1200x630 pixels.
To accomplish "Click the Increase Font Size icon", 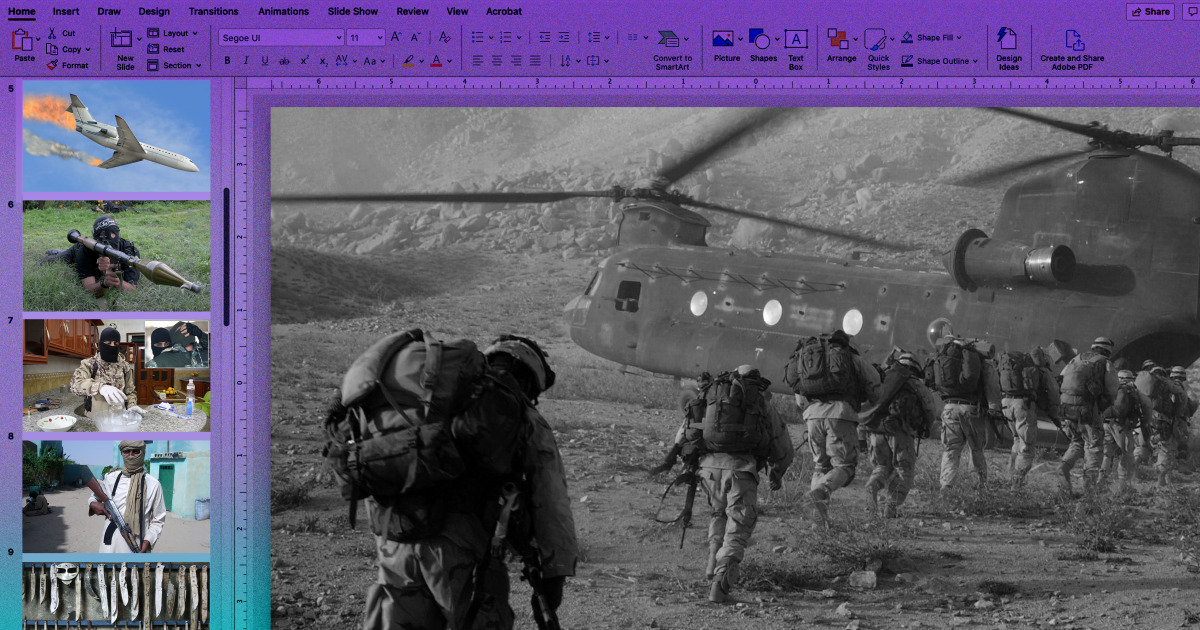I will click(396, 37).
